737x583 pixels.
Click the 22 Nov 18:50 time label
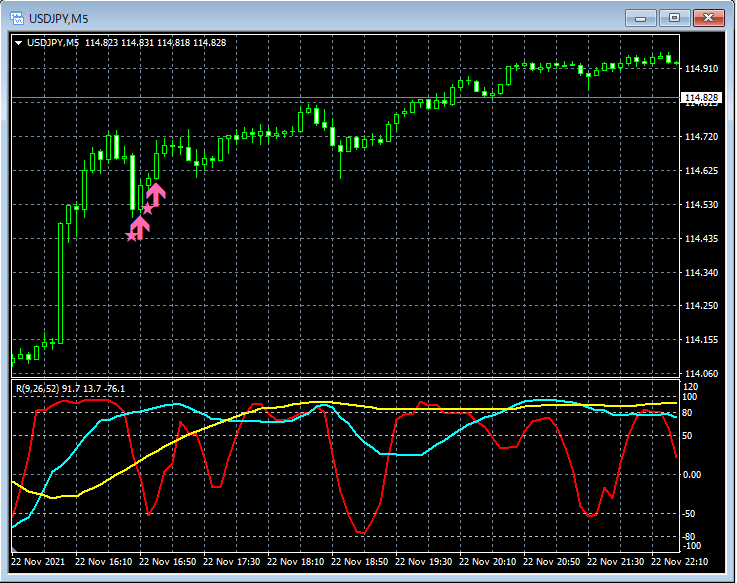[360, 562]
